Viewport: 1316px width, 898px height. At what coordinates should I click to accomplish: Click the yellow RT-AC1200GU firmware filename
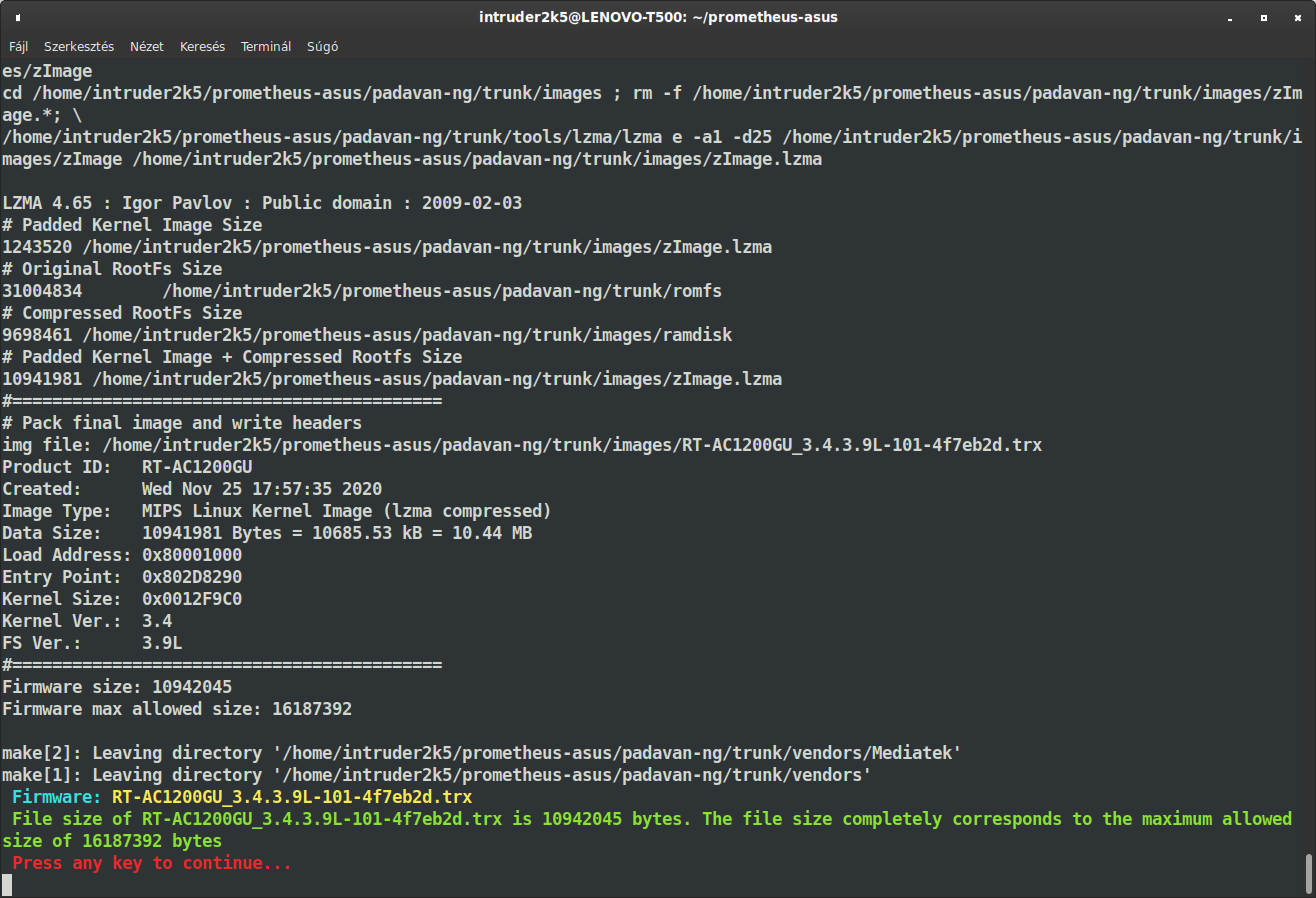(292, 797)
